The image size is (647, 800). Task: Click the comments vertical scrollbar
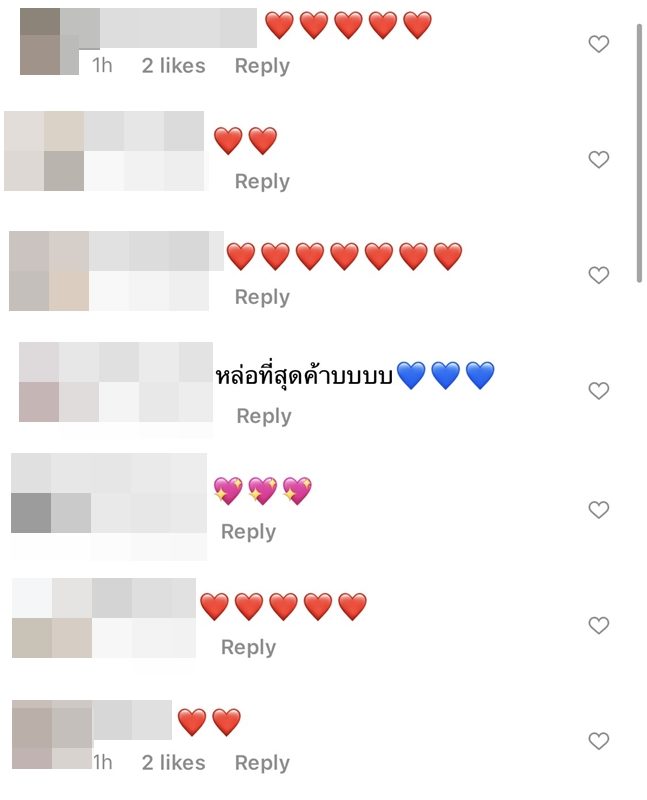639,153
